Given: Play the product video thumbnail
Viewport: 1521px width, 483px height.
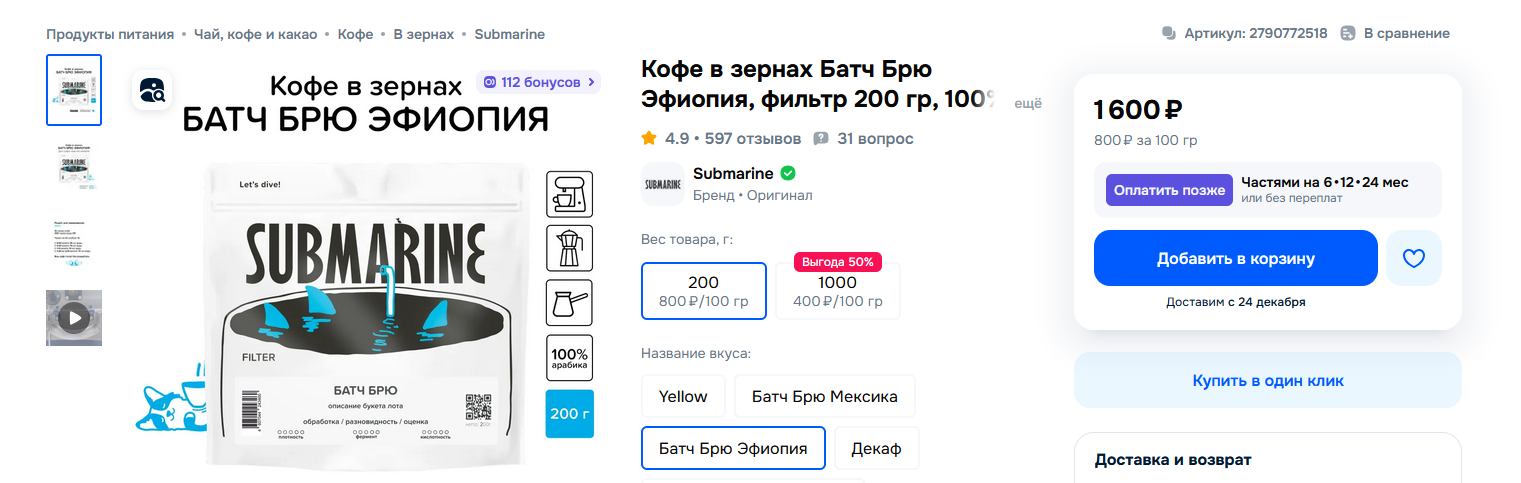Looking at the screenshot, I should tap(74, 318).
